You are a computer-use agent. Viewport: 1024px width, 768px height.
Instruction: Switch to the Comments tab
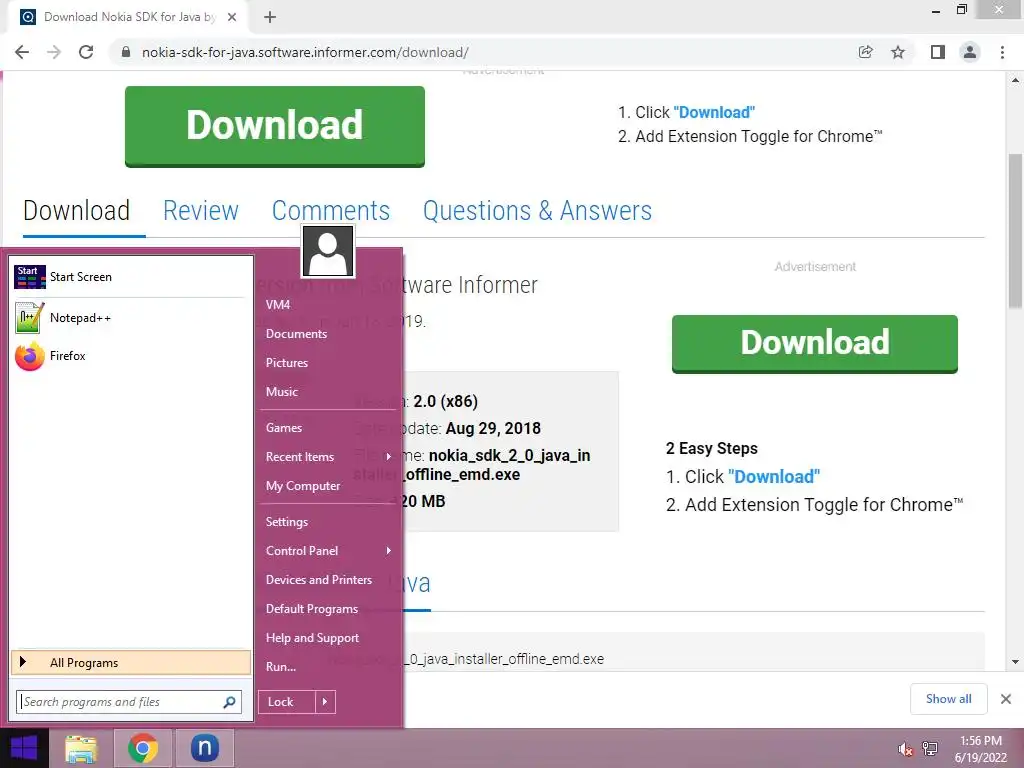(330, 210)
